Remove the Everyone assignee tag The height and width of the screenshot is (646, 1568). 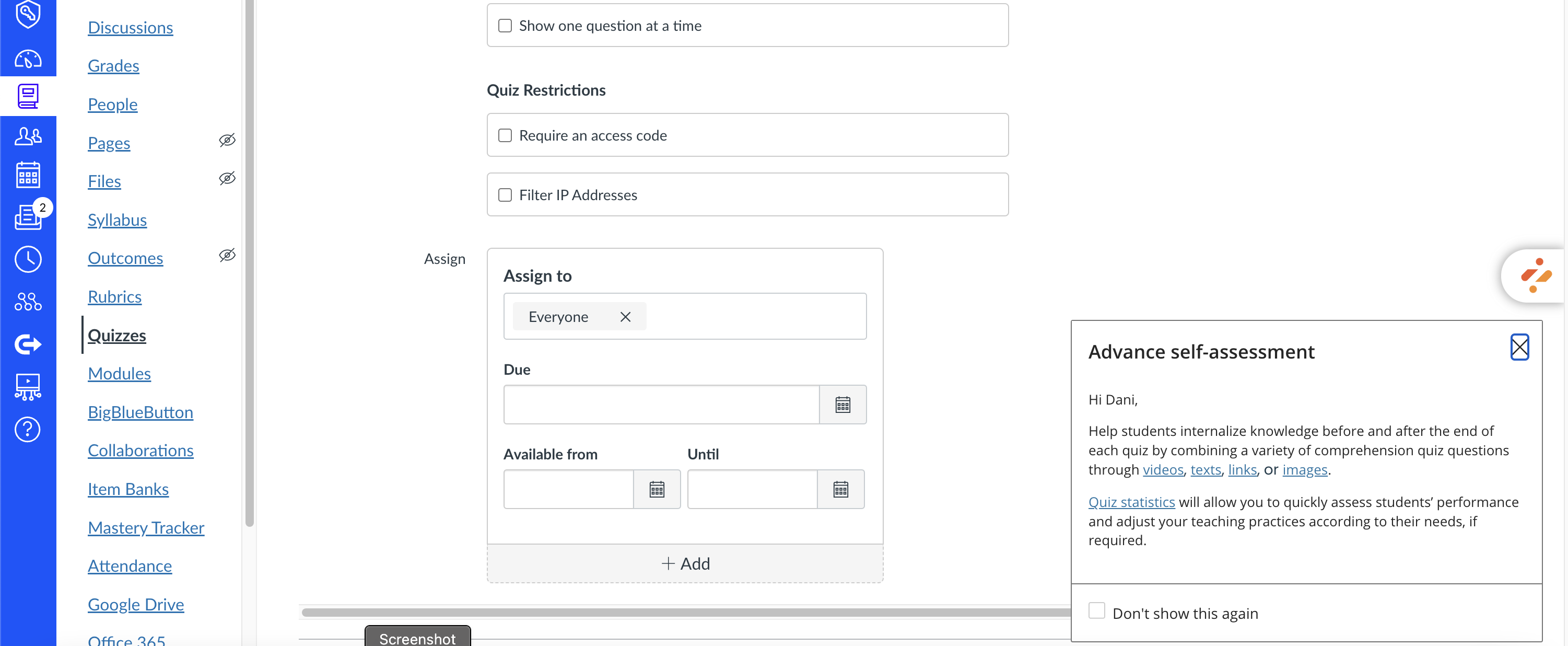pyautogui.click(x=625, y=317)
